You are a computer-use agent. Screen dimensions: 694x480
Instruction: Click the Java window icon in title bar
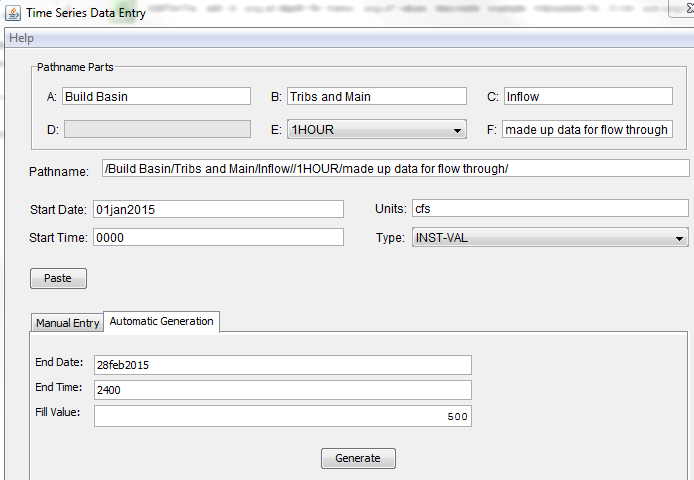(x=13, y=13)
